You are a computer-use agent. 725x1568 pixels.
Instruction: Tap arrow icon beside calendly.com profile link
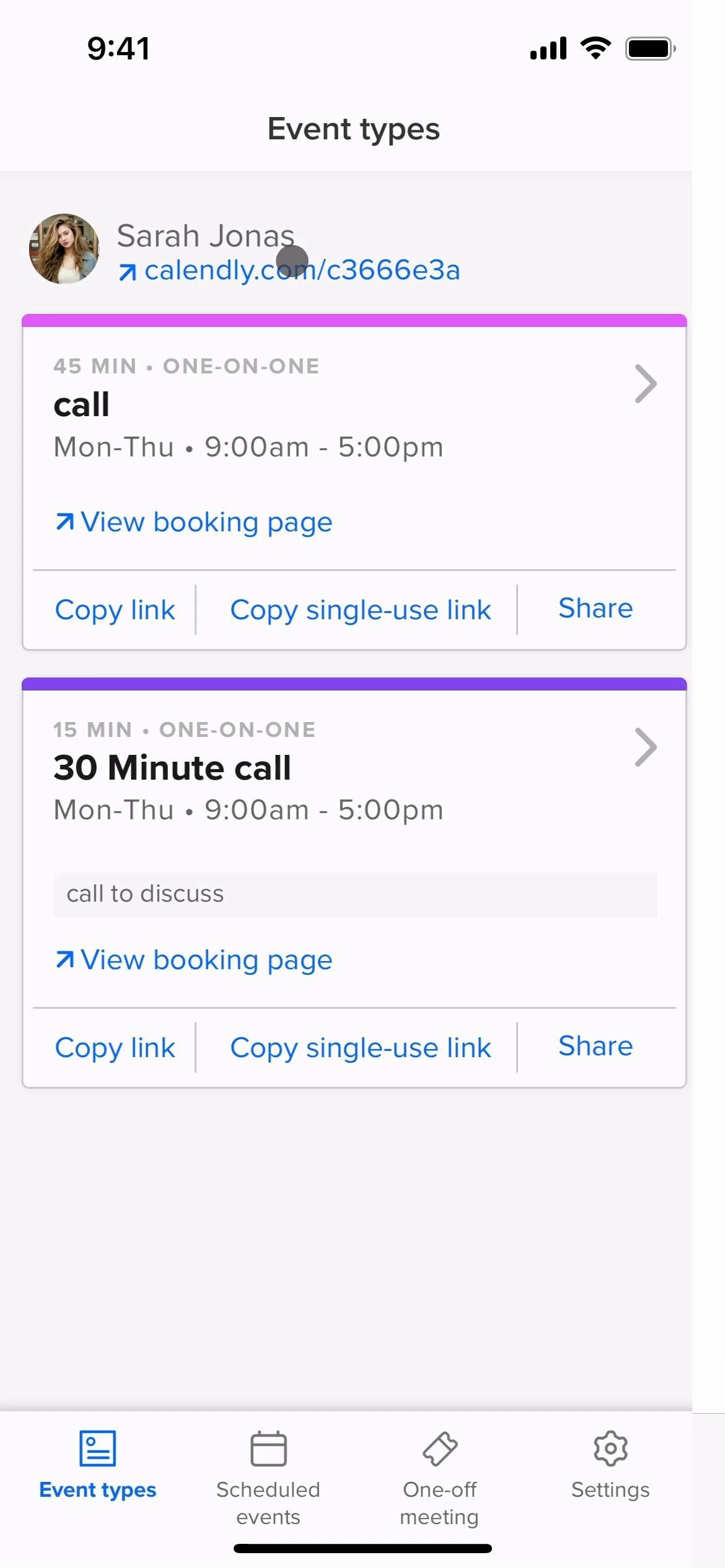(128, 272)
